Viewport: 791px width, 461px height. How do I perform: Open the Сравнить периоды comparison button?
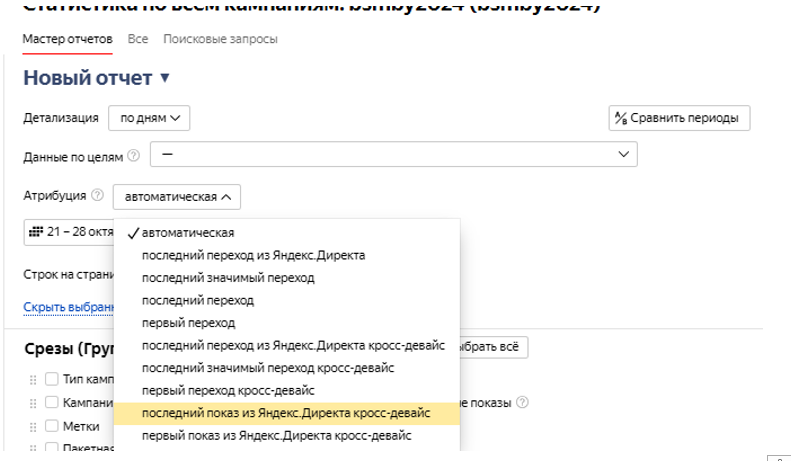[679, 118]
